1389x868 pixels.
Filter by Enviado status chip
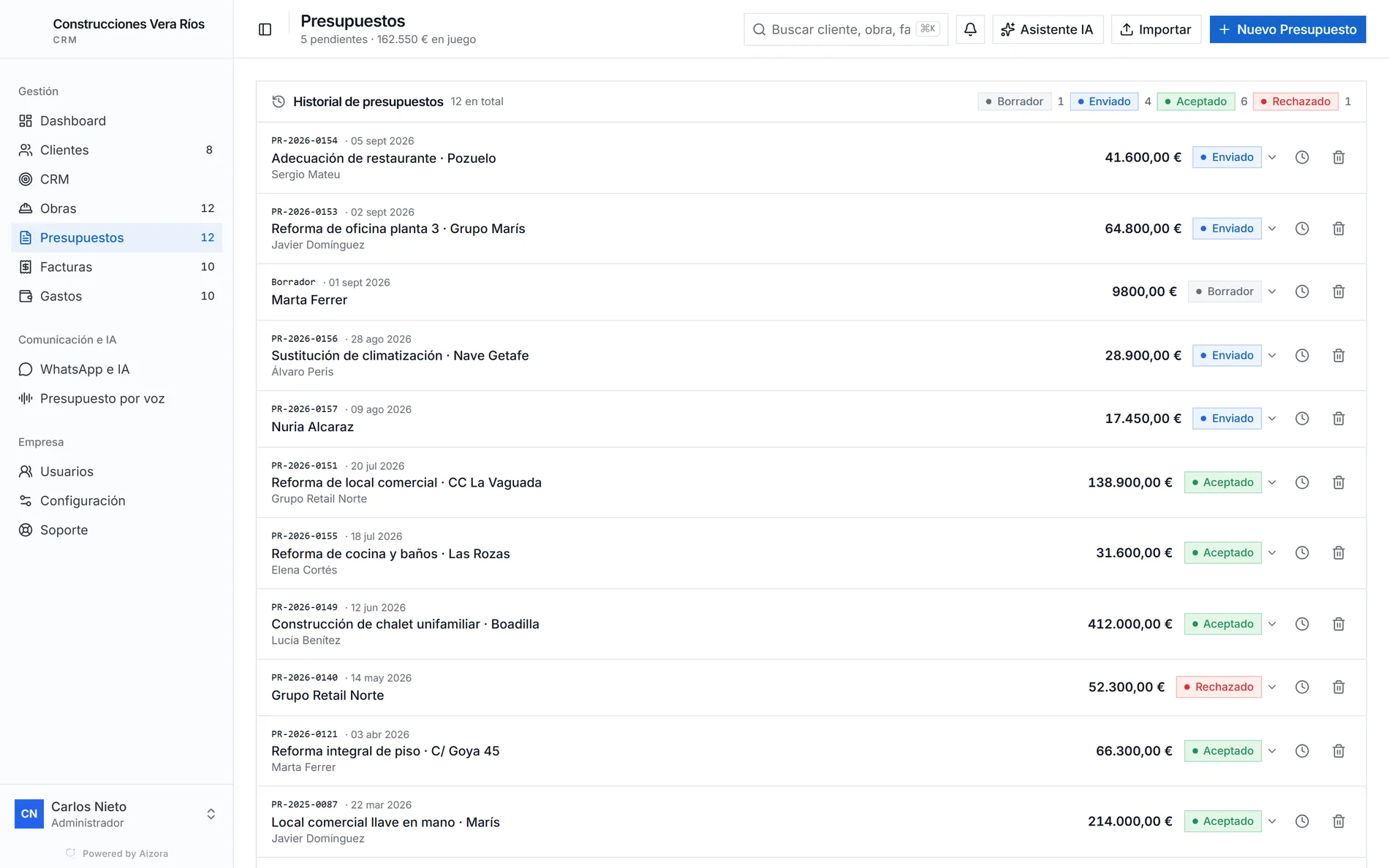point(1104,102)
